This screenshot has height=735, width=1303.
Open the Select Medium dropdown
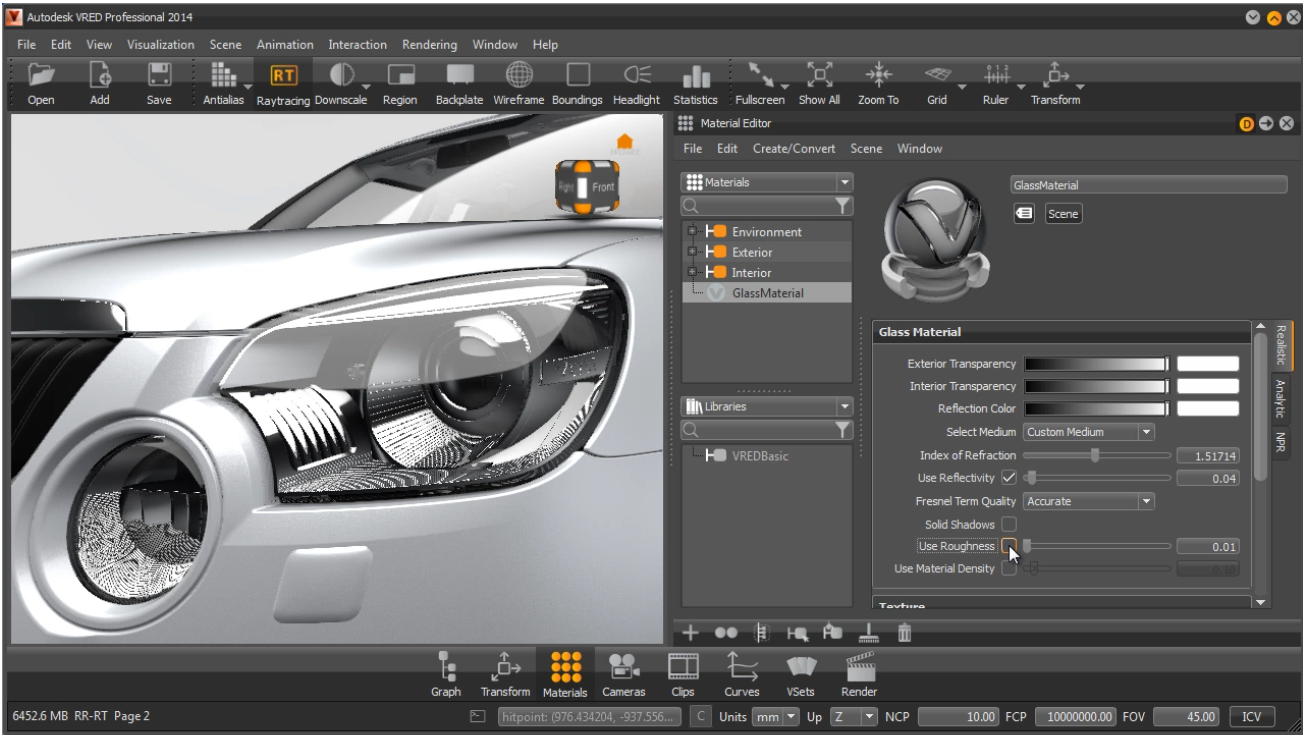1089,432
